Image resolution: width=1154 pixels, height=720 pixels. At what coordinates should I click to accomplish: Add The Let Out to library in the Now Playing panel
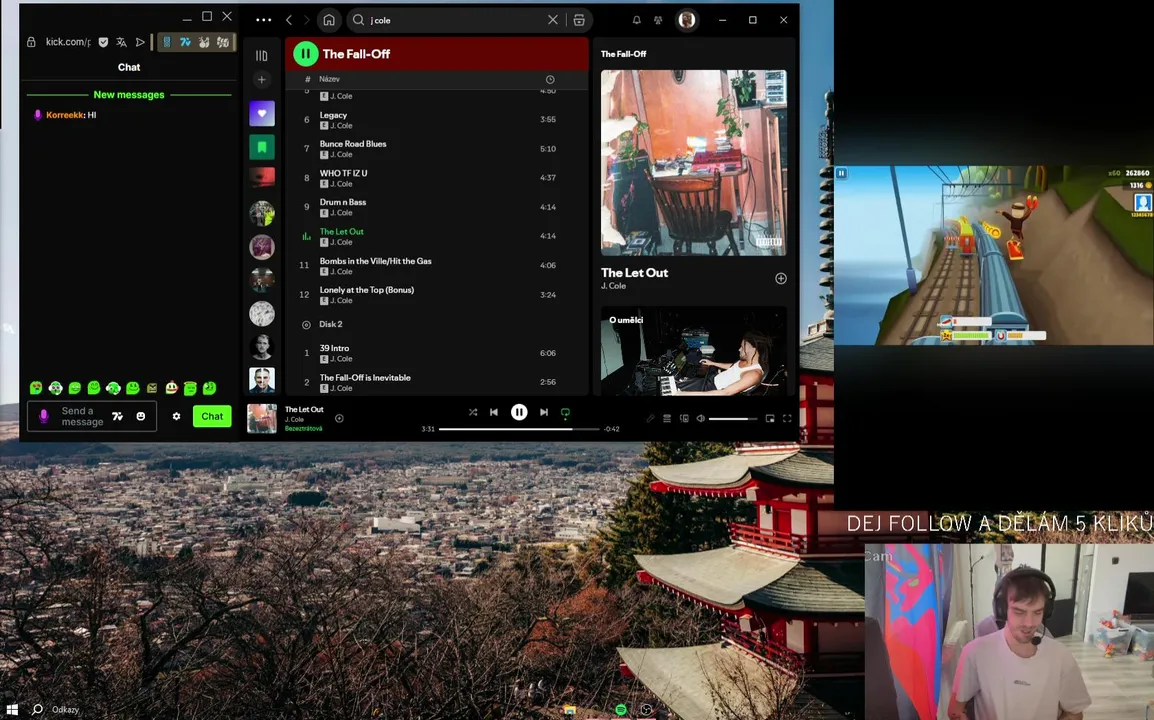(x=780, y=278)
